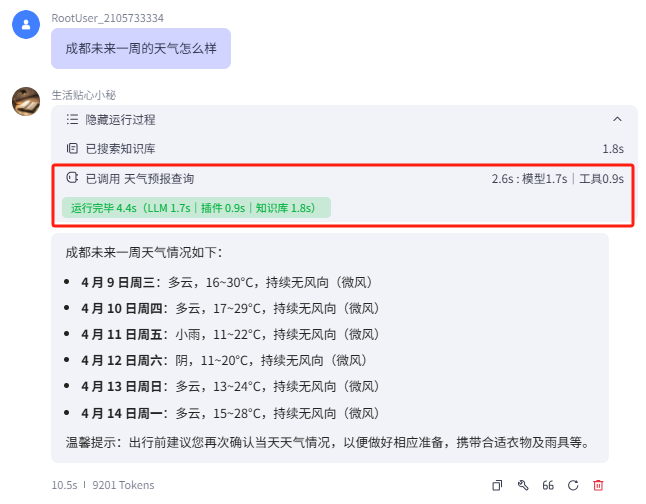Copy the weather reply with copy icon
The width and height of the screenshot is (646, 504).
(x=497, y=485)
